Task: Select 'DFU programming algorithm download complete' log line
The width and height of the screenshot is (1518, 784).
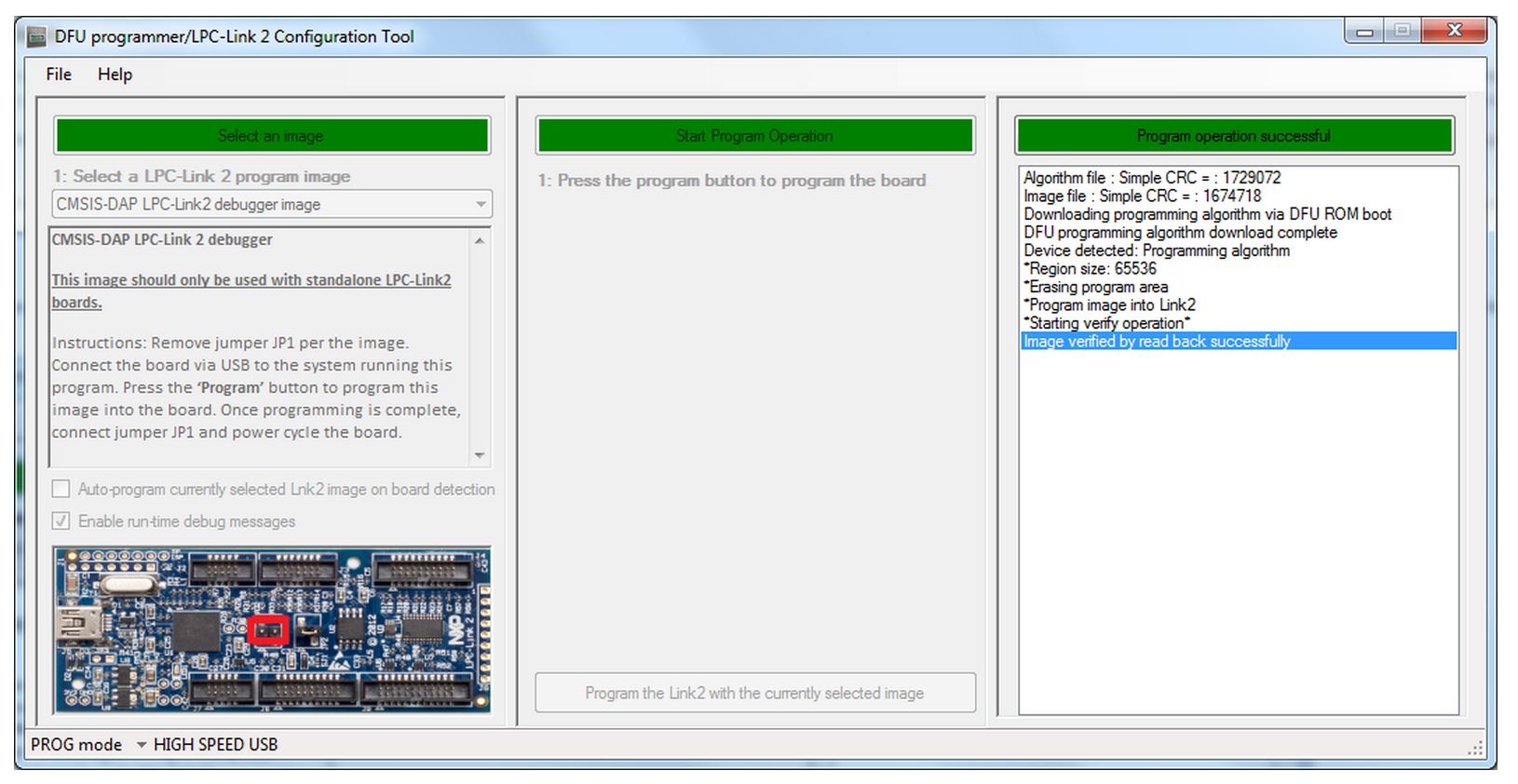Action: (1238, 232)
